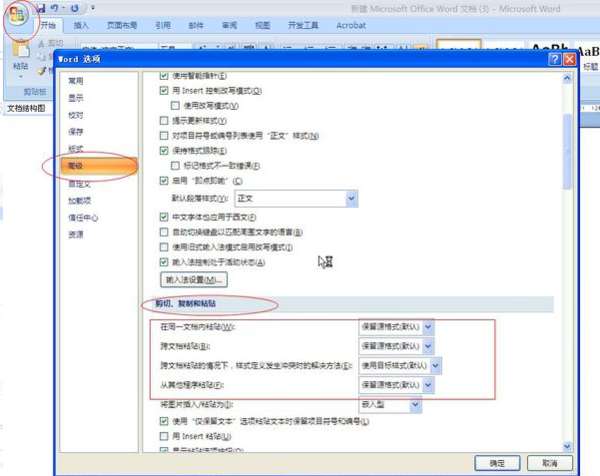
Task: Click the 剪切、复制和粘贴 section heading
Action: coord(185,304)
